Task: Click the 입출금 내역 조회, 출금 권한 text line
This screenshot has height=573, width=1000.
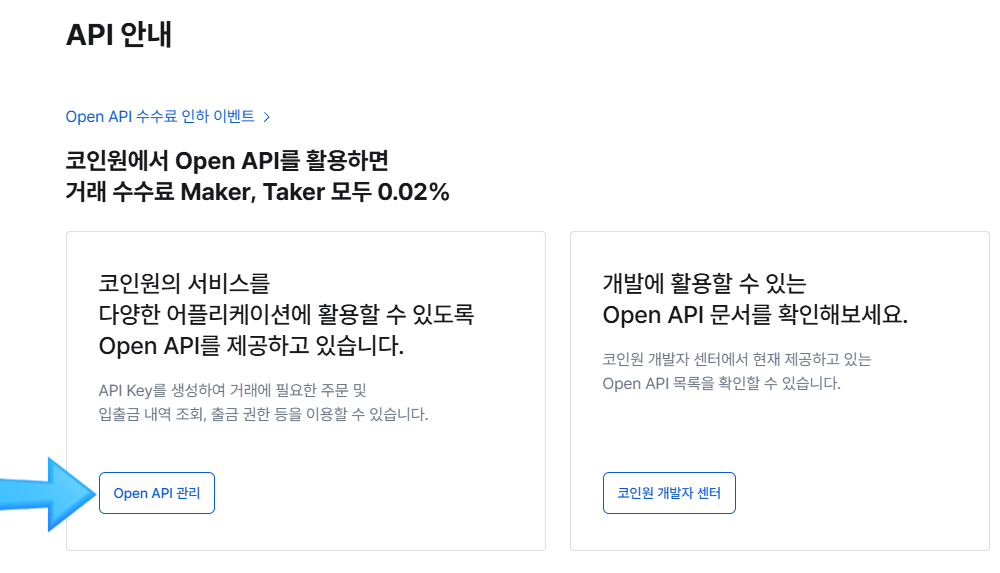Action: click(263, 414)
